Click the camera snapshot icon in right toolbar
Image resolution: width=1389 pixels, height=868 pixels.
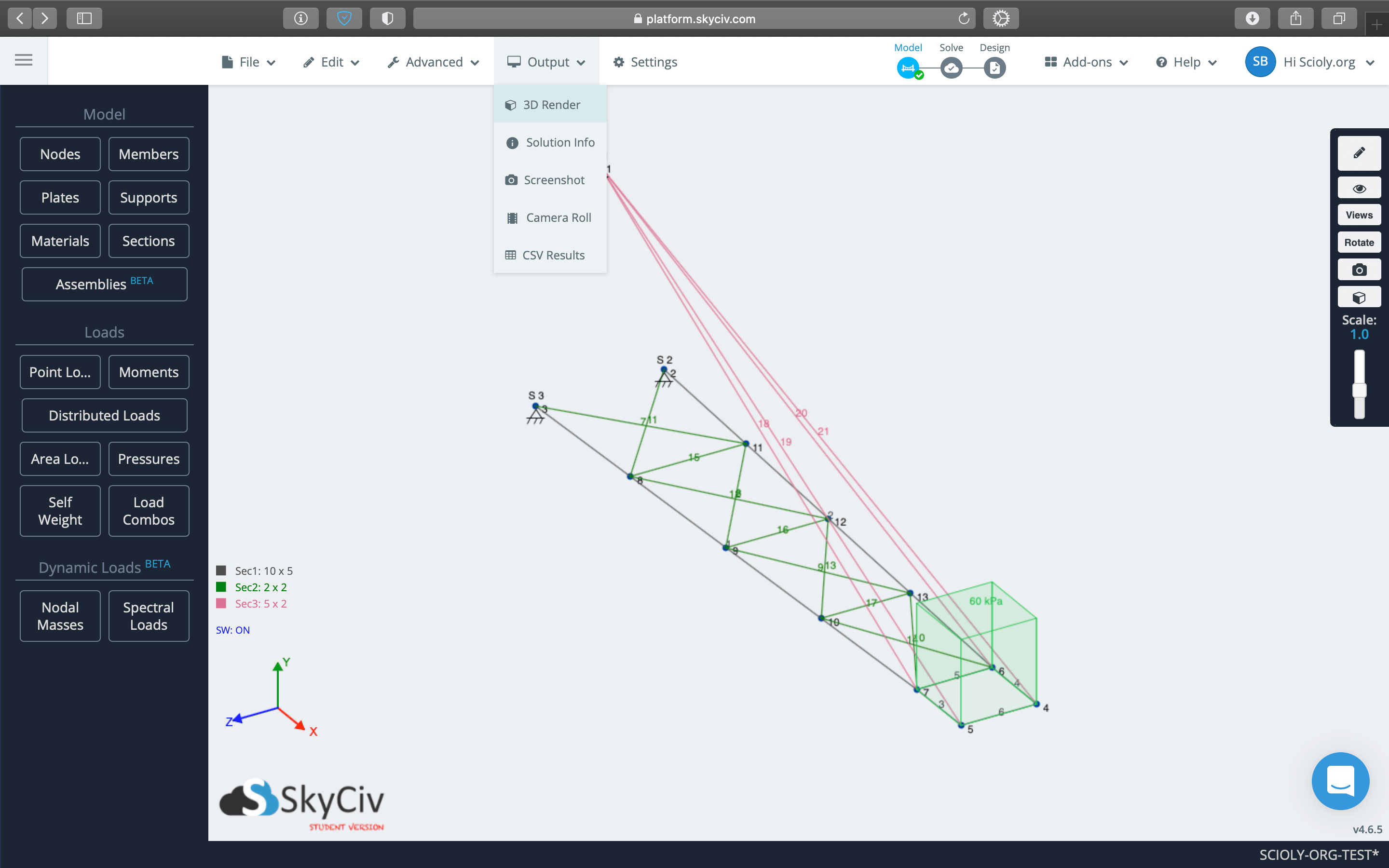click(x=1359, y=270)
